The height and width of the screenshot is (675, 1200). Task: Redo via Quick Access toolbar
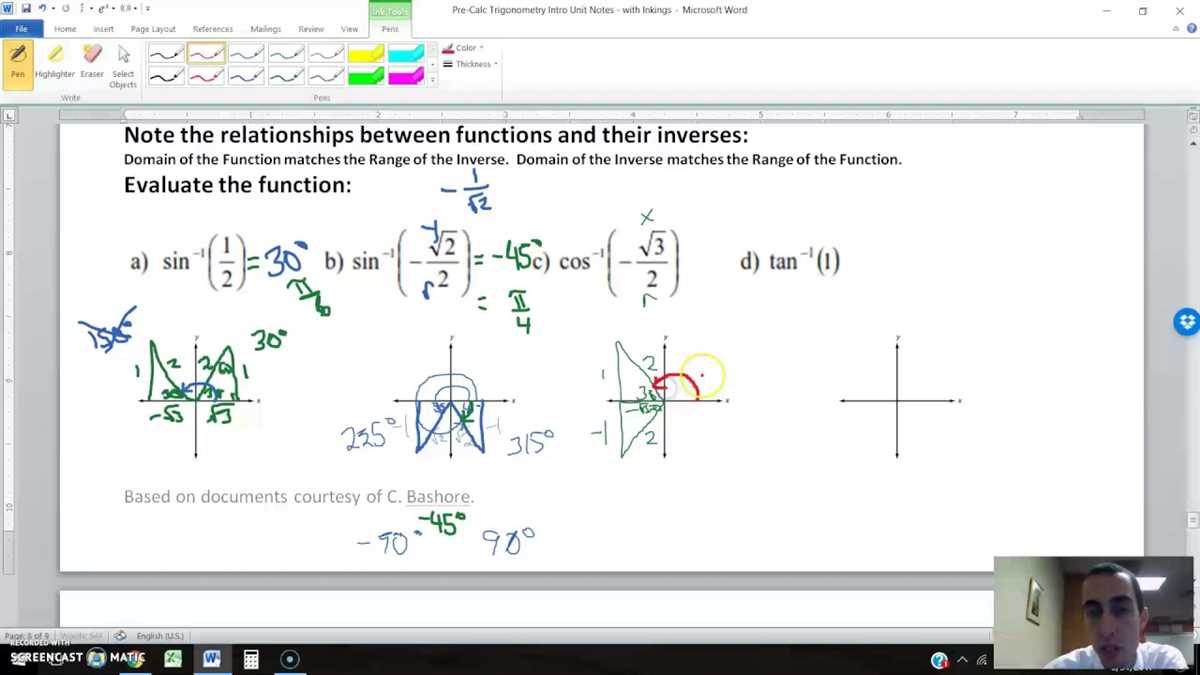66,8
